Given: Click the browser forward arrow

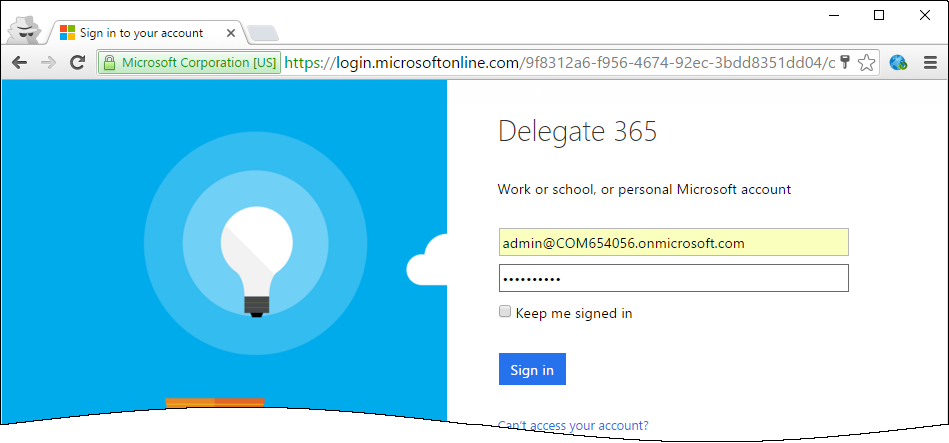Looking at the screenshot, I should pyautogui.click(x=48, y=62).
